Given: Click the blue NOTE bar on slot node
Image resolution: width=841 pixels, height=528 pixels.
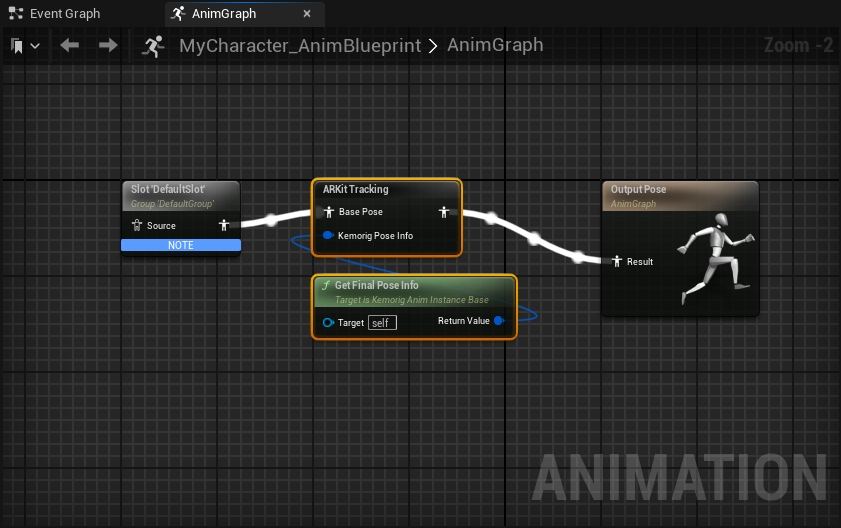Looking at the screenshot, I should [x=181, y=245].
